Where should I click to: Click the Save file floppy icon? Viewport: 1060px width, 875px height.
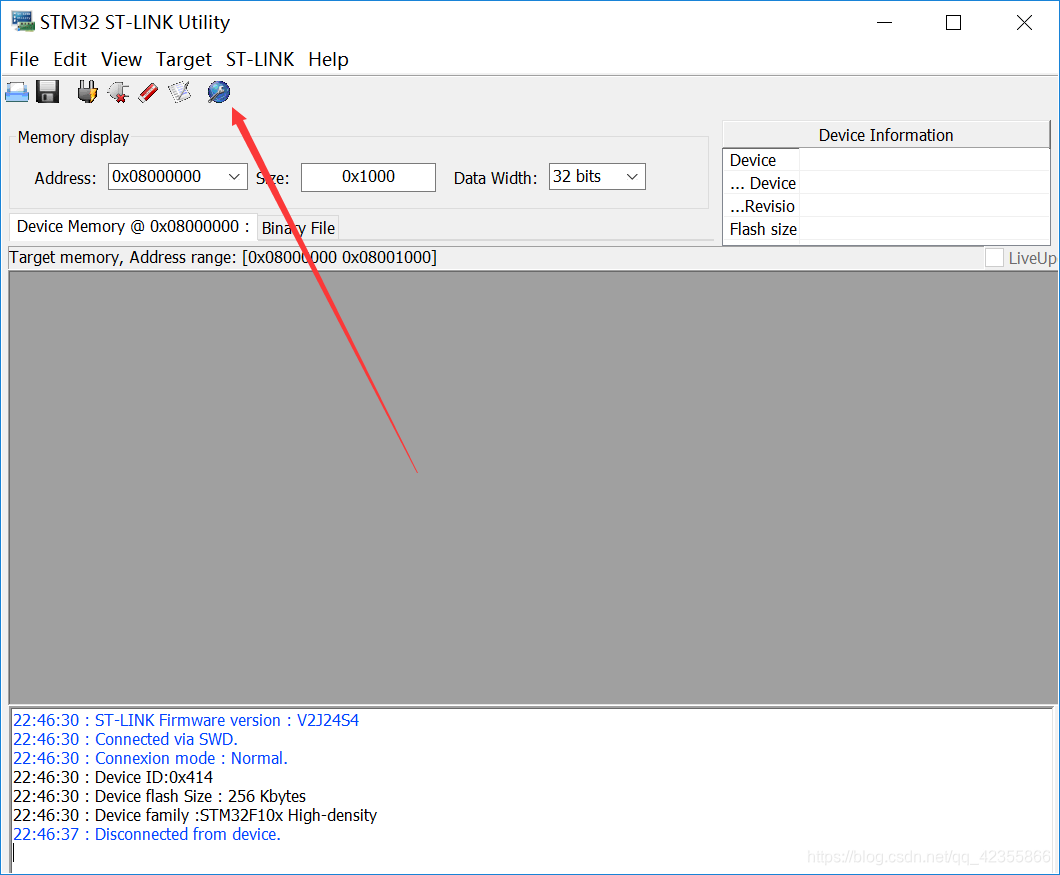coord(47,92)
